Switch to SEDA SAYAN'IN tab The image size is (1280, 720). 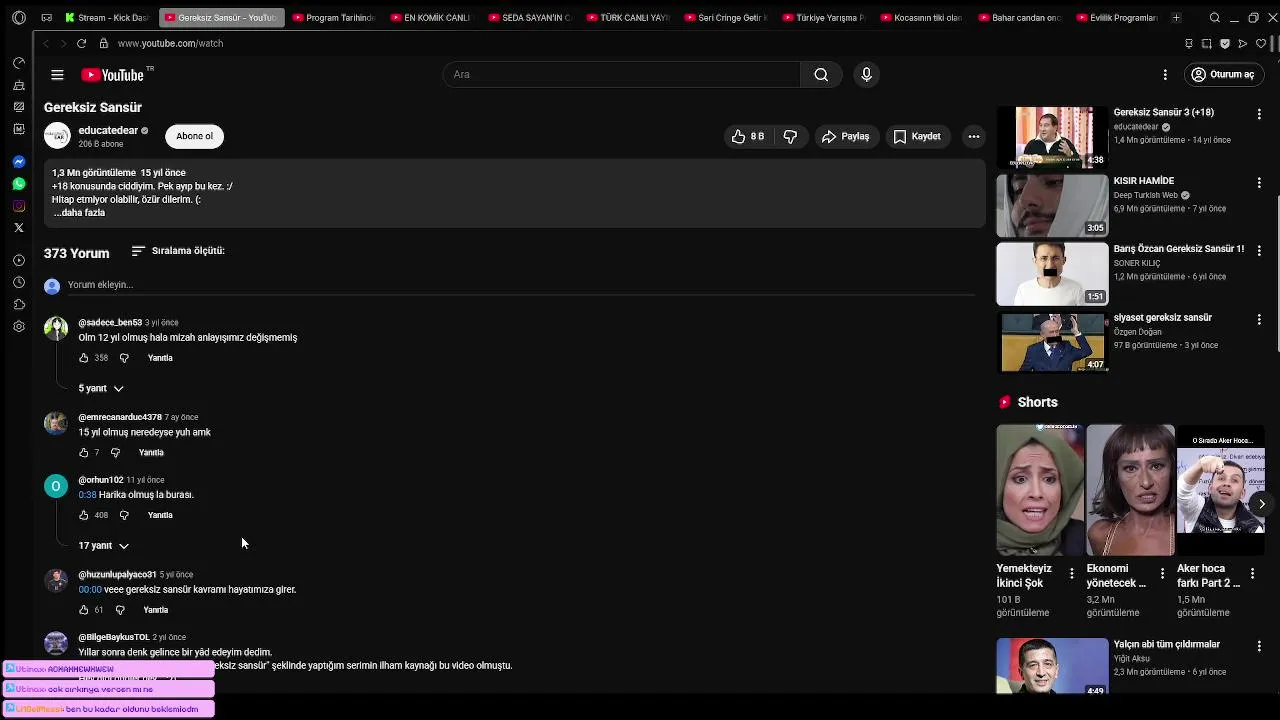(x=529, y=17)
